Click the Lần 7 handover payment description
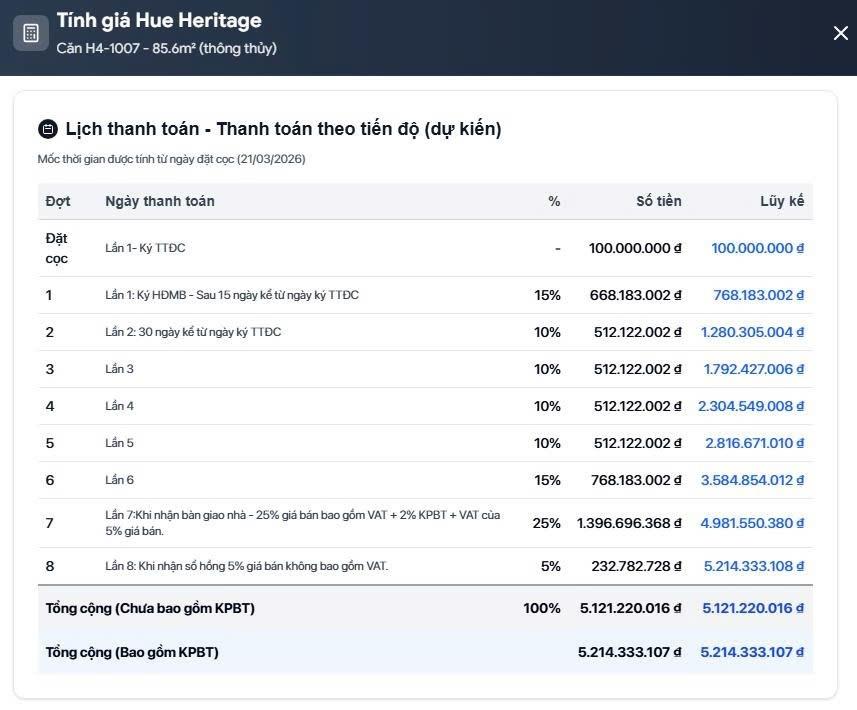Image resolution: width=857 pixels, height=710 pixels. point(302,523)
